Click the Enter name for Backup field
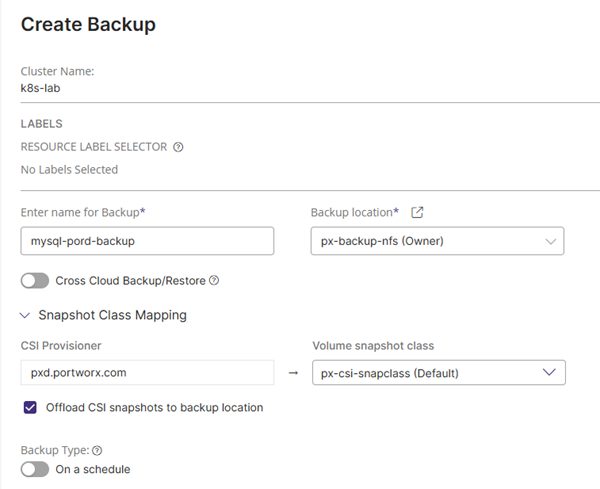 coord(147,241)
